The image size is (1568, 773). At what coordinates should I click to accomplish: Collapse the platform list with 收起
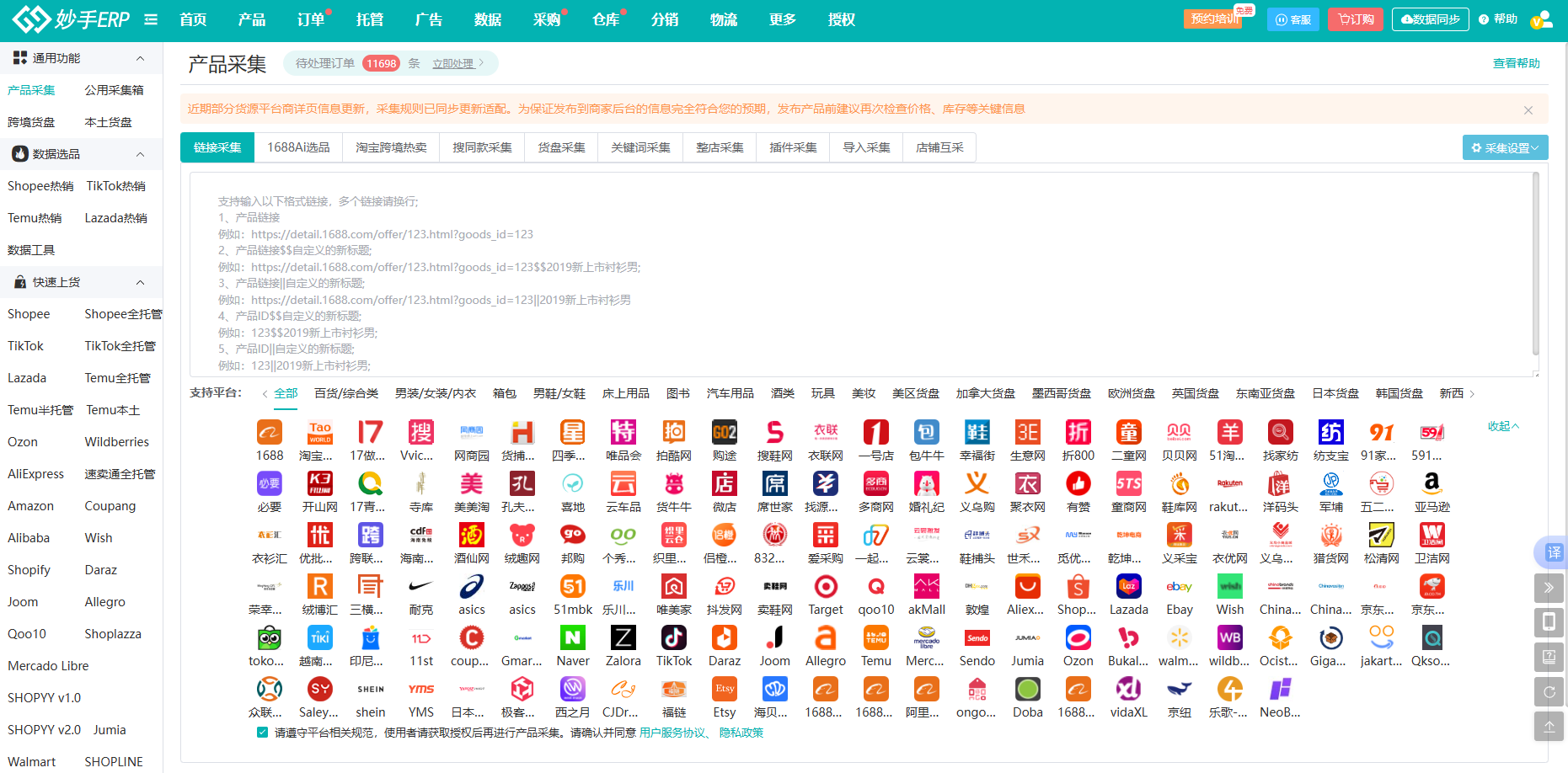tap(1503, 426)
